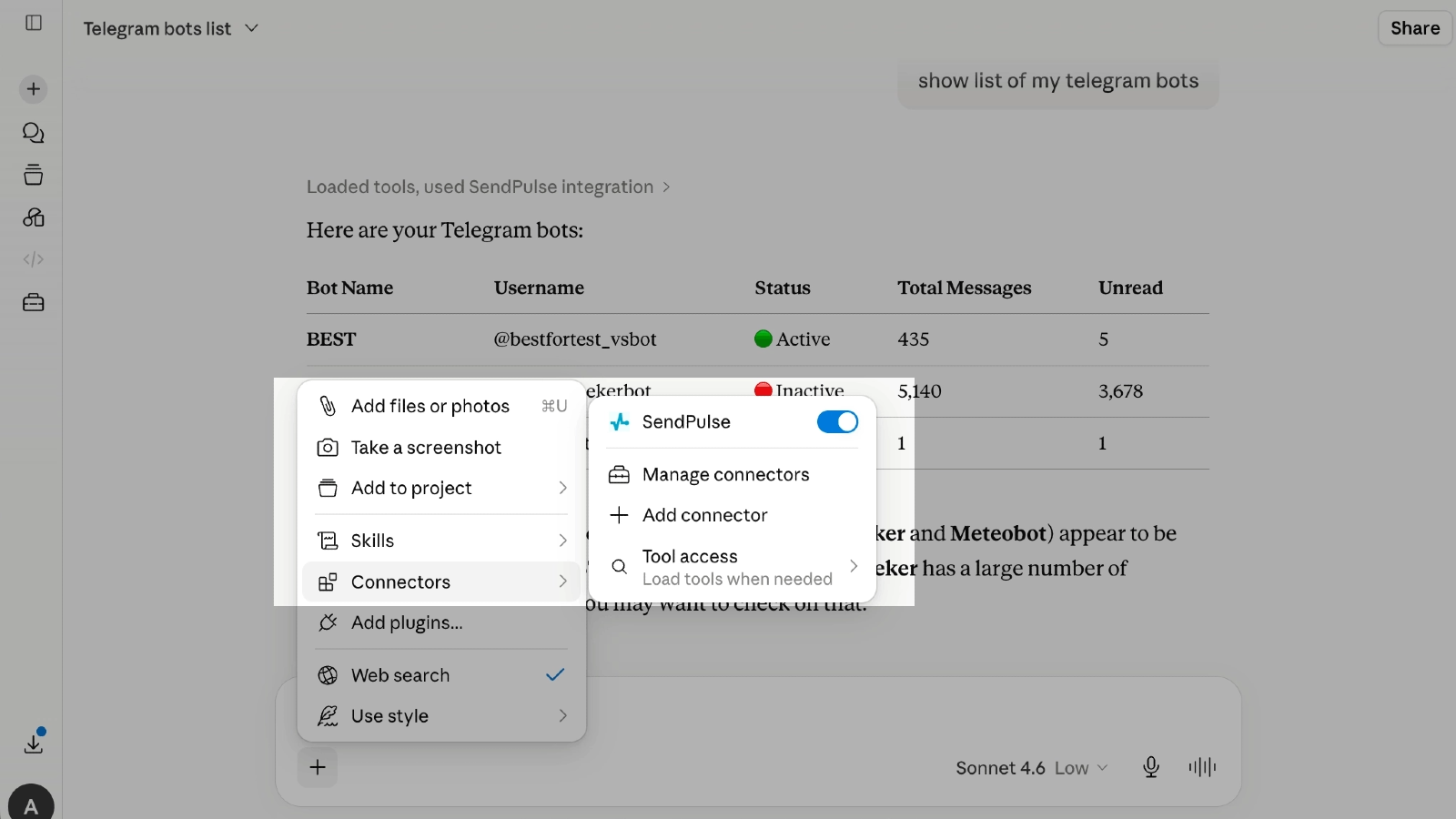The height and width of the screenshot is (819, 1456).
Task: Start a new chat with plus icon in sidebar
Action: pos(34,89)
